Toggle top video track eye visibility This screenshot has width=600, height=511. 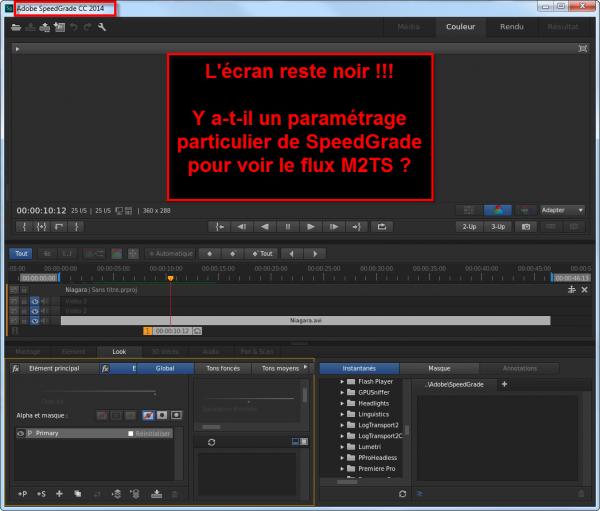(34, 301)
